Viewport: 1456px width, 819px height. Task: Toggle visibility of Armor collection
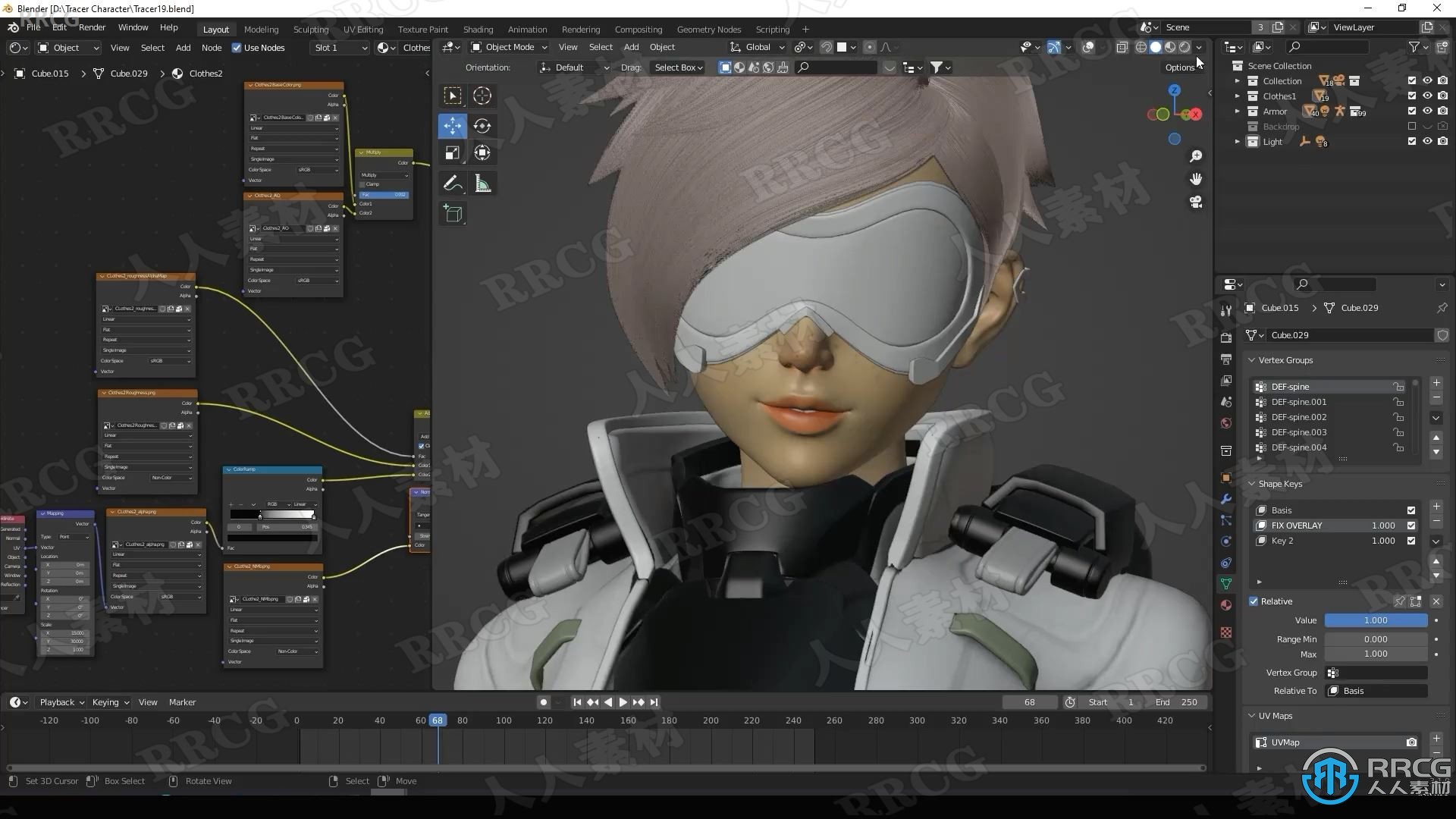click(x=1427, y=111)
